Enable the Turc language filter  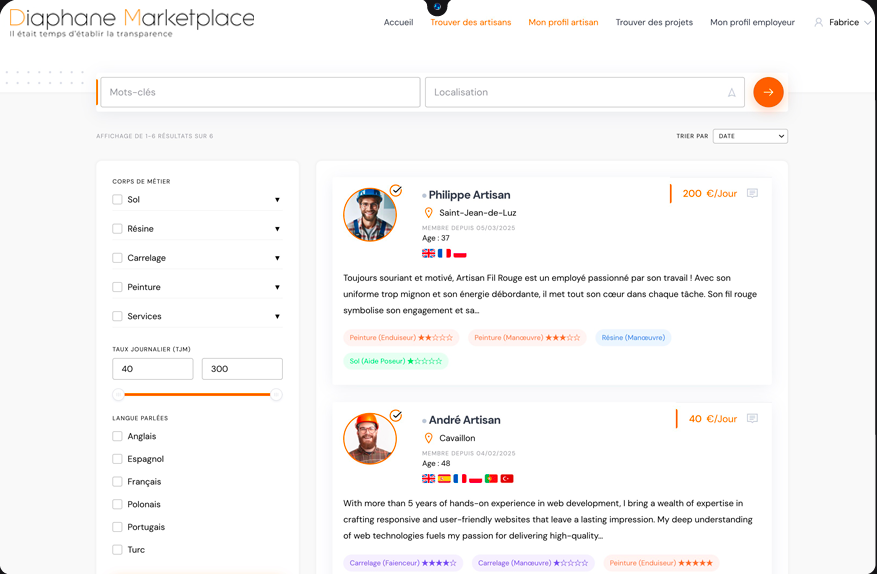point(117,549)
